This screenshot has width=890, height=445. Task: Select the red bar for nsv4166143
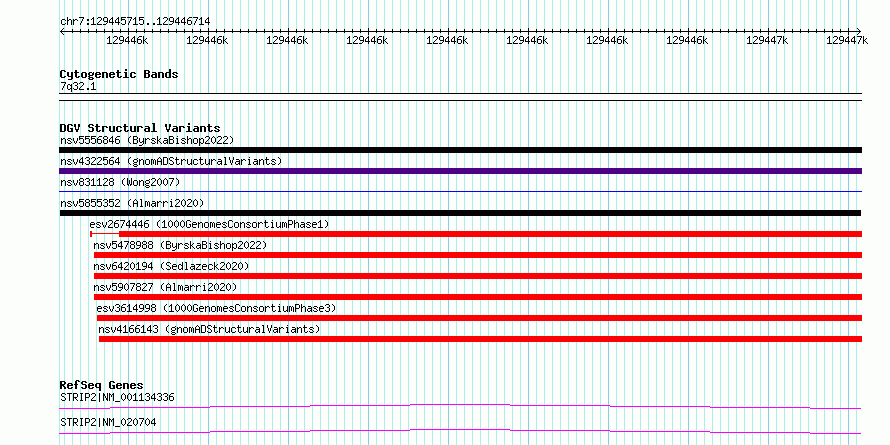pyautogui.click(x=480, y=339)
